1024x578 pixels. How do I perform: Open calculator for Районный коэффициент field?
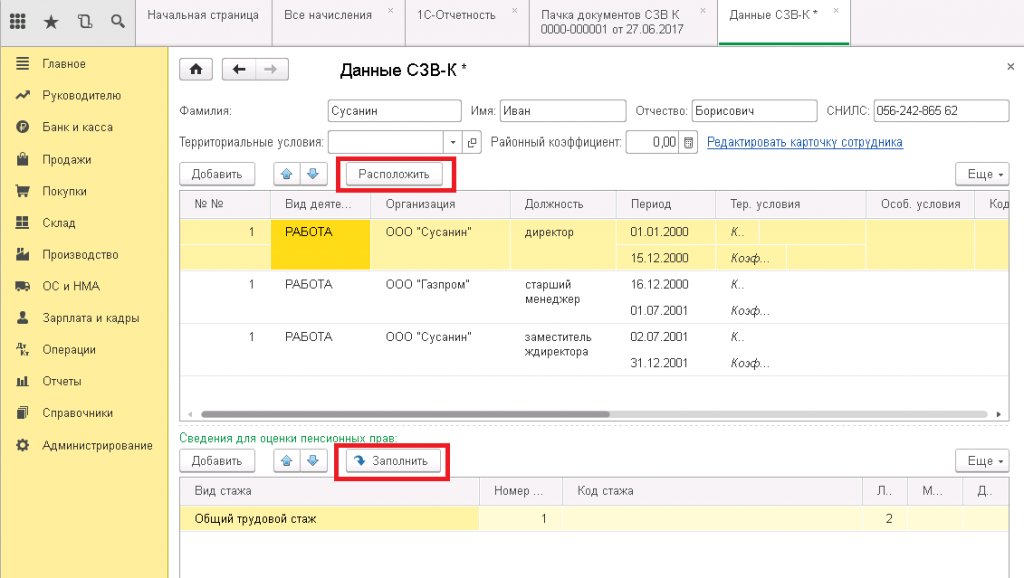click(x=688, y=142)
